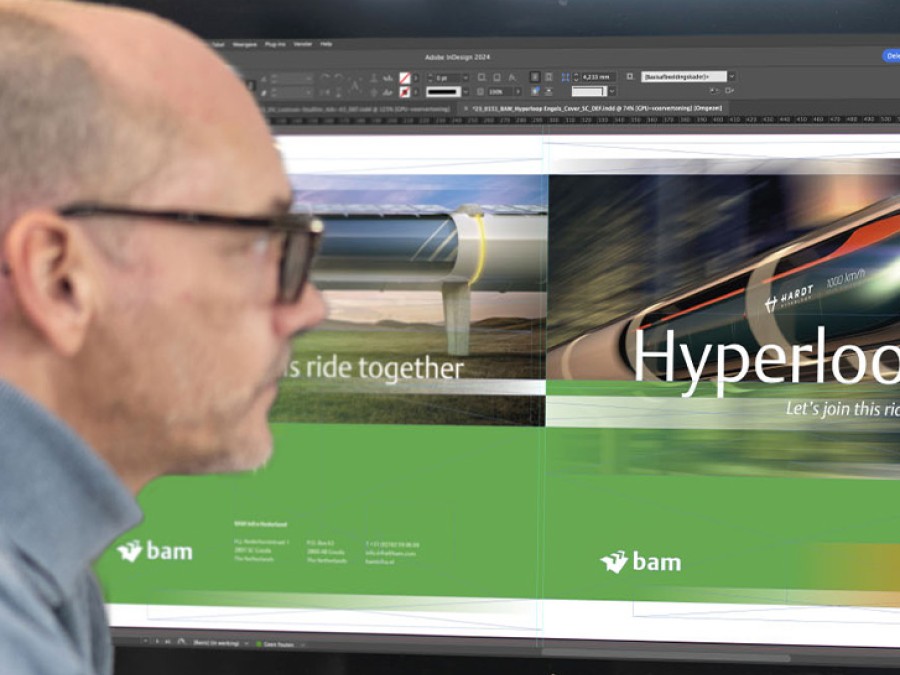Image resolution: width=900 pixels, height=675 pixels.
Task: Open the rotation angle dropdown
Action: [309, 78]
